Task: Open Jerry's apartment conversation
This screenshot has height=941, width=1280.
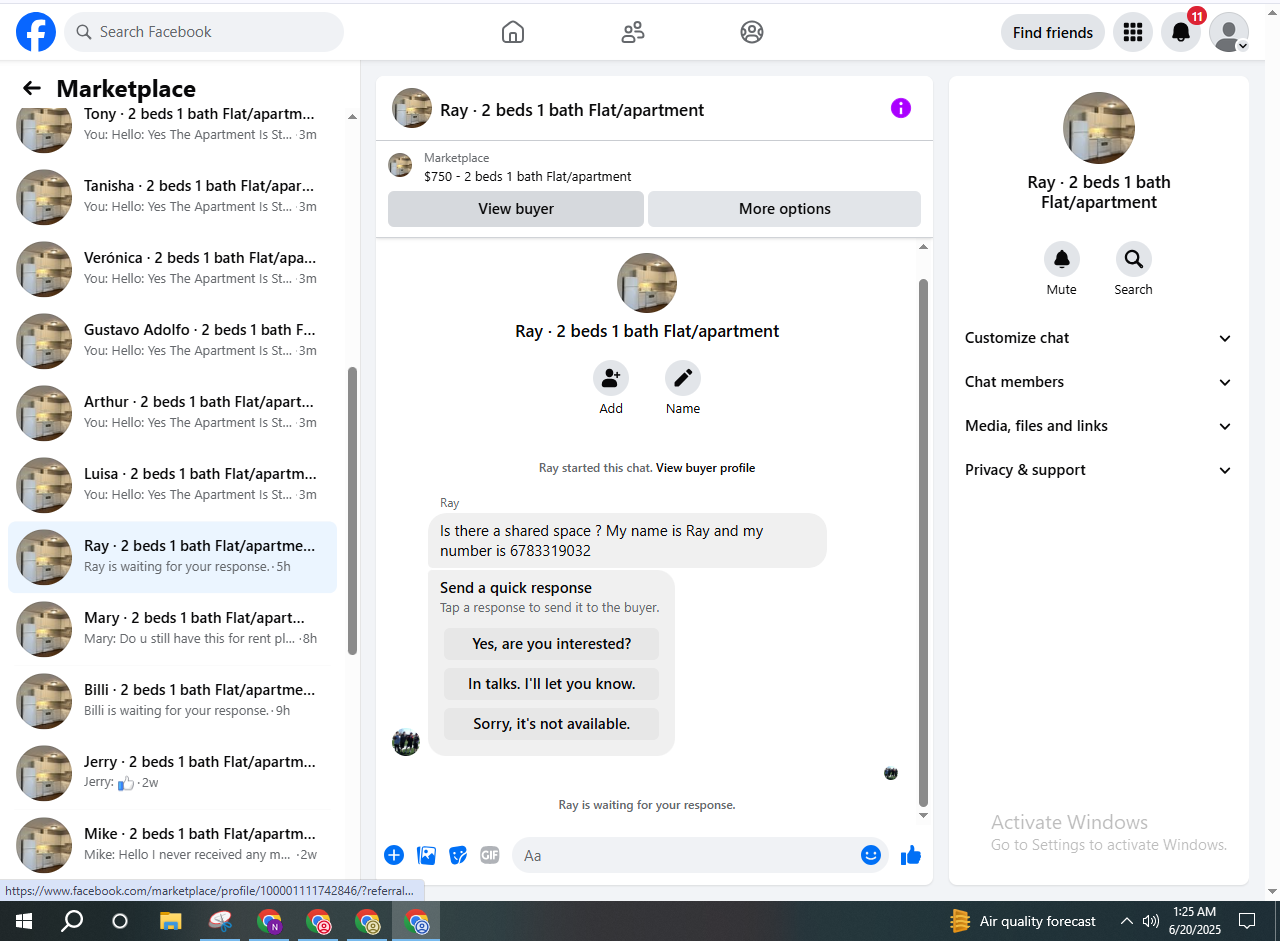Action: 172,773
